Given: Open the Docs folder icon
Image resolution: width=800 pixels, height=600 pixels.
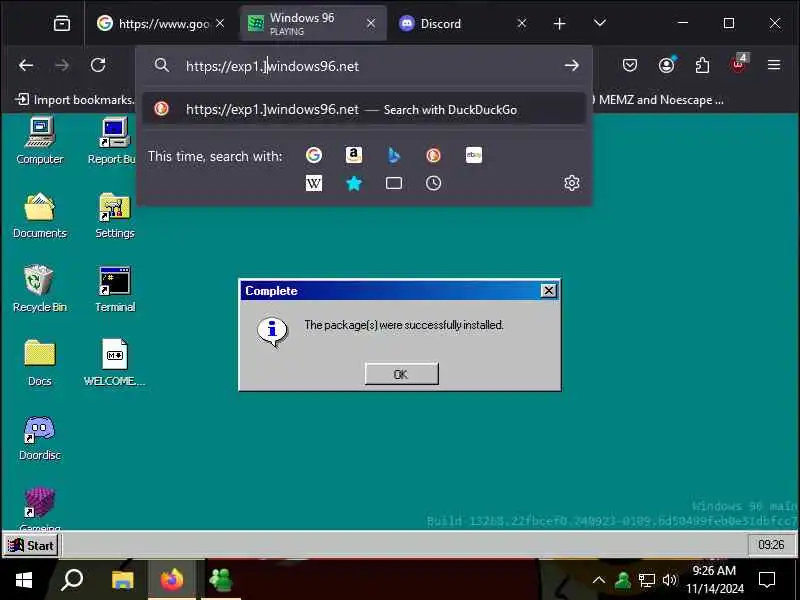Looking at the screenshot, I should click(x=39, y=363).
